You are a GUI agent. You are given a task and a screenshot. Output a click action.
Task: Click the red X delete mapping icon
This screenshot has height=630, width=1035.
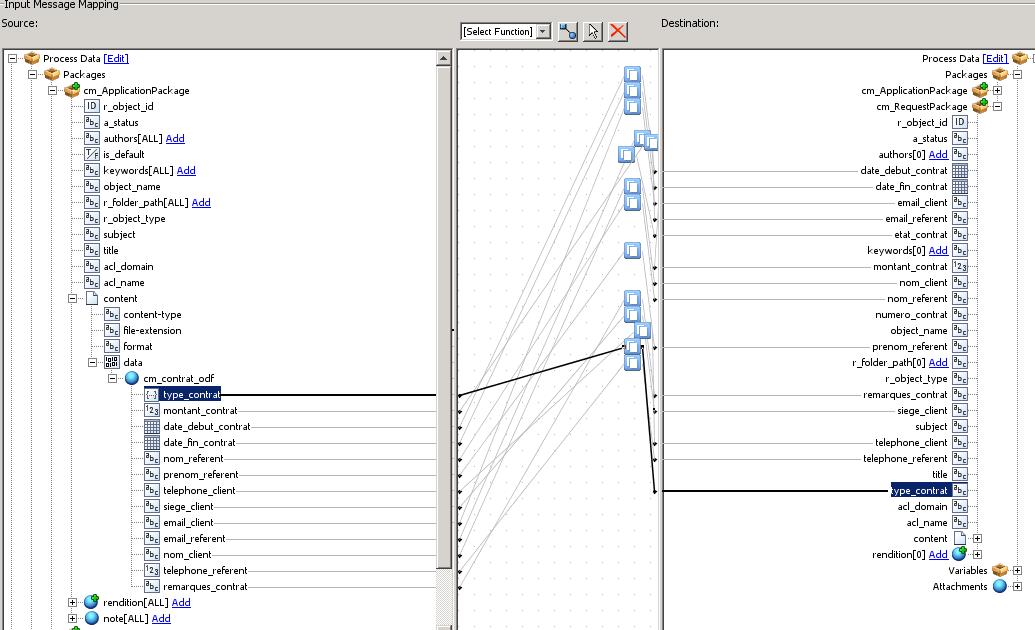[x=618, y=31]
